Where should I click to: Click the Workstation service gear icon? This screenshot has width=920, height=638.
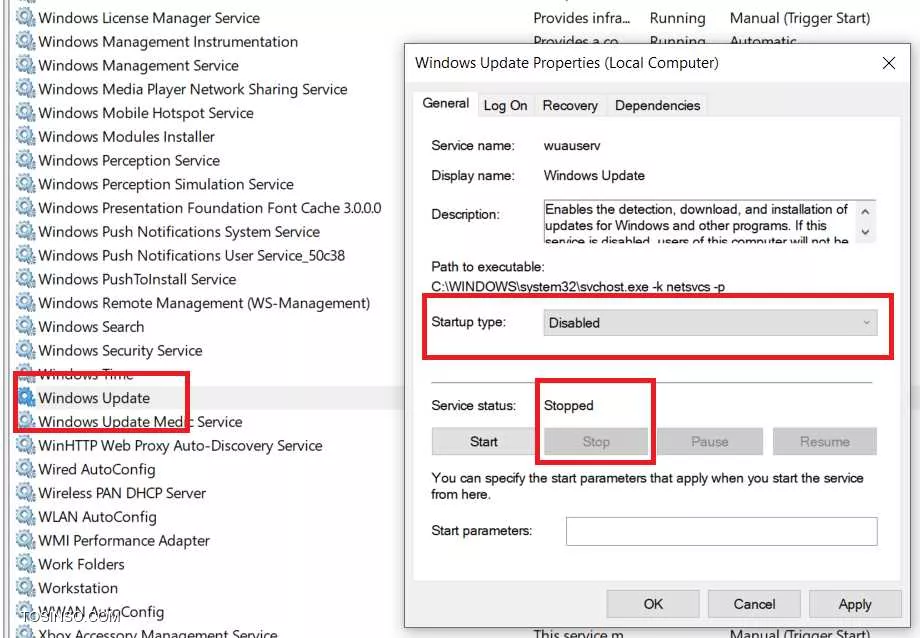(x=25, y=588)
